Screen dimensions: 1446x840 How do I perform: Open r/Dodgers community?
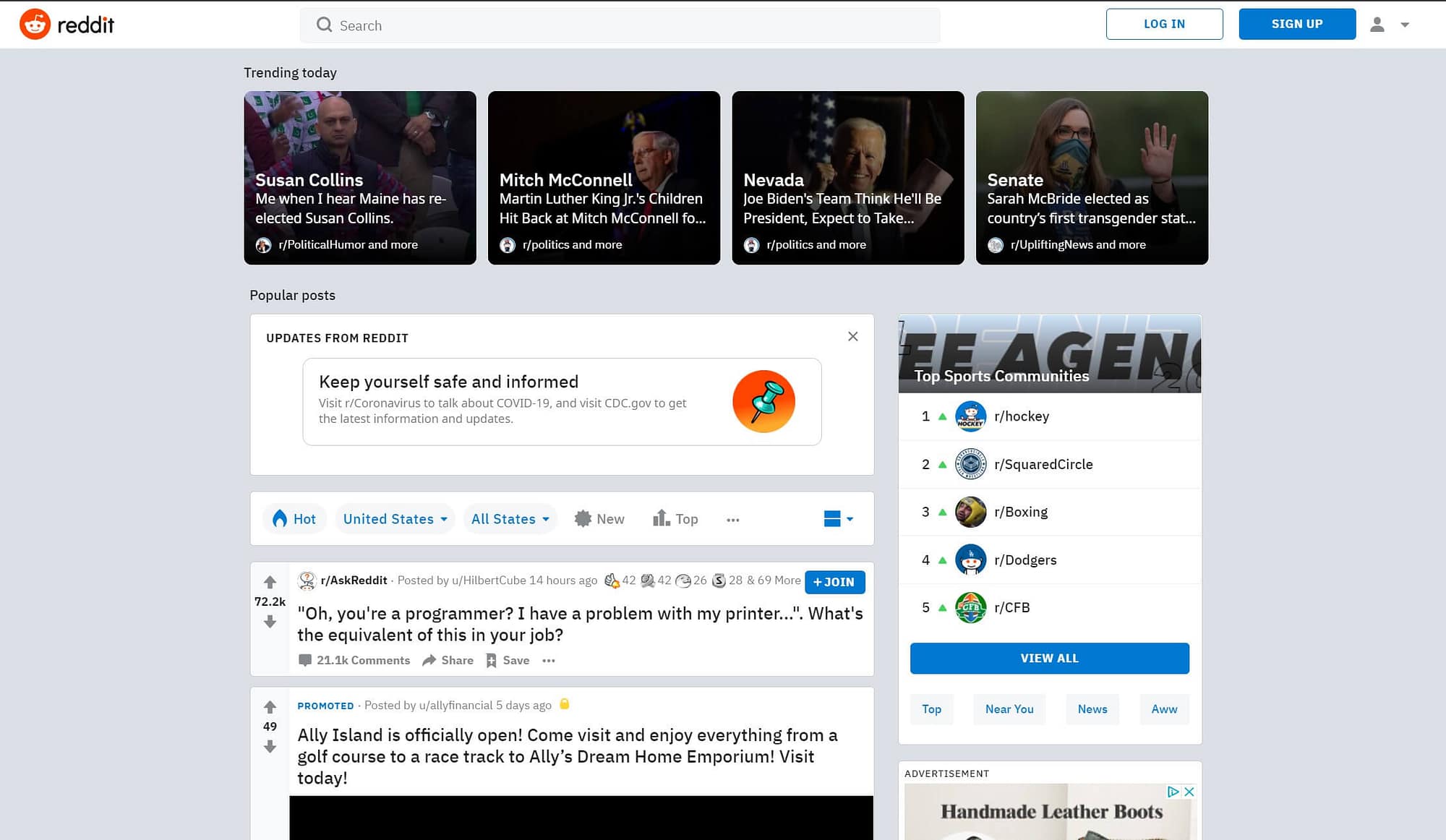point(1025,560)
